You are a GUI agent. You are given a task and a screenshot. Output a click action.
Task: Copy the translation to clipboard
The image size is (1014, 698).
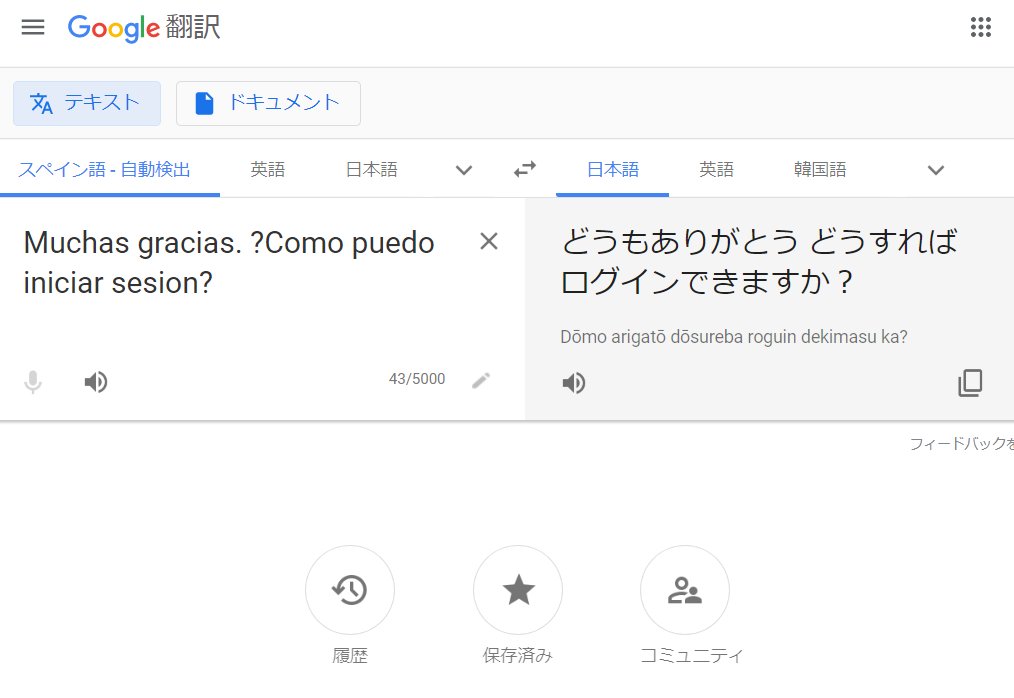tap(970, 383)
